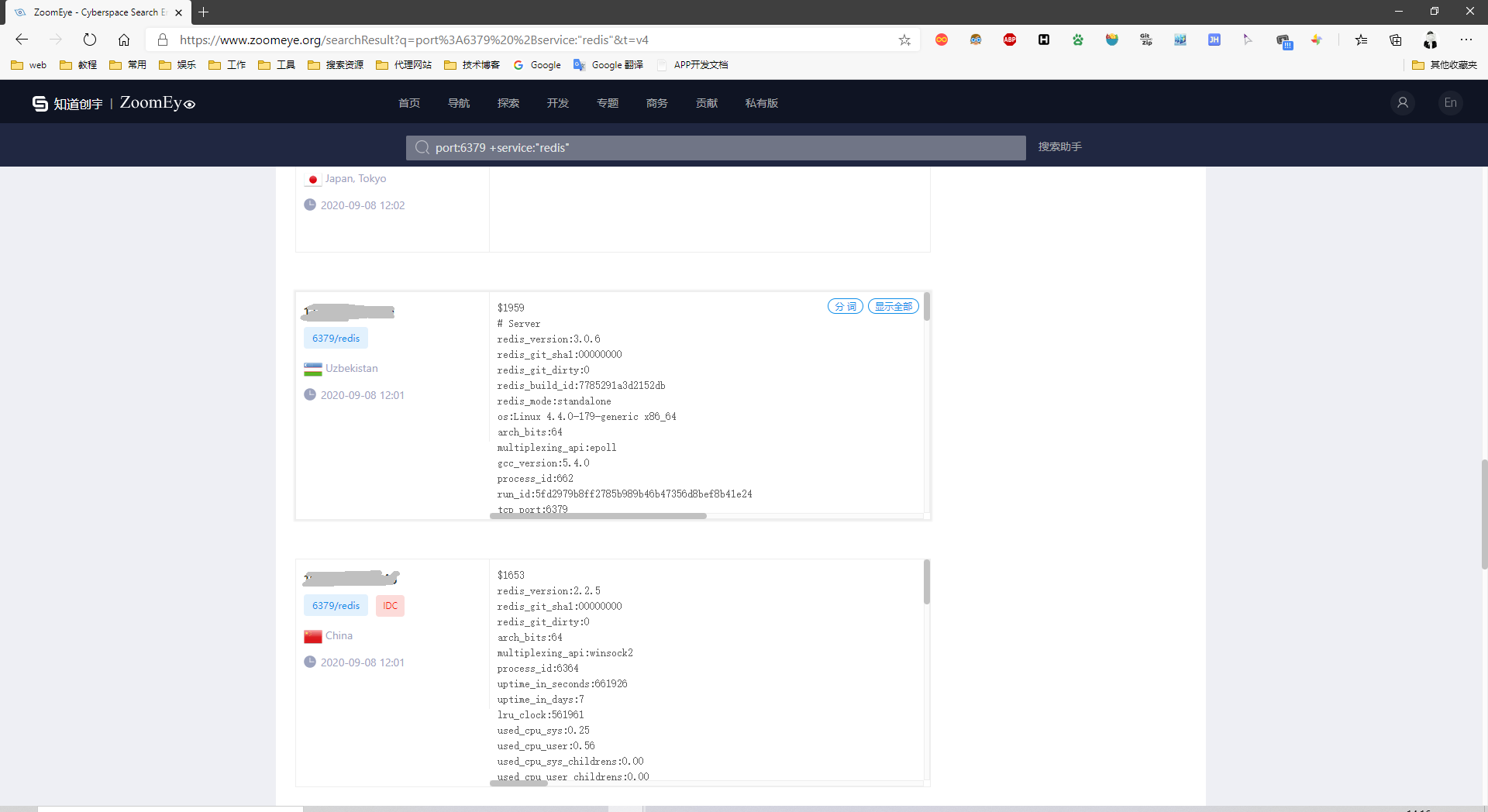Open the 商务 menu item

click(657, 103)
